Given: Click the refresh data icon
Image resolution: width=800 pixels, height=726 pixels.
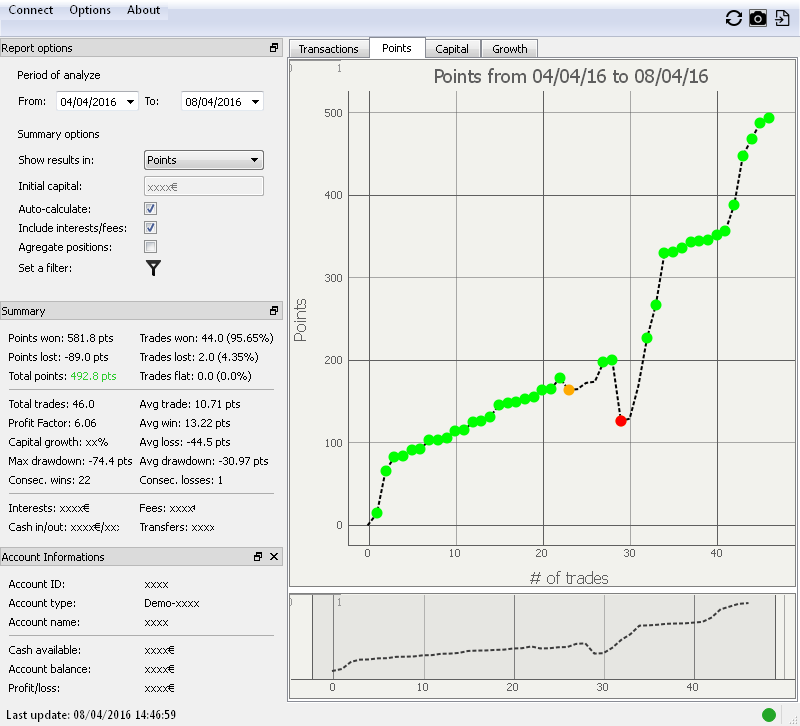Looking at the screenshot, I should coord(734,18).
